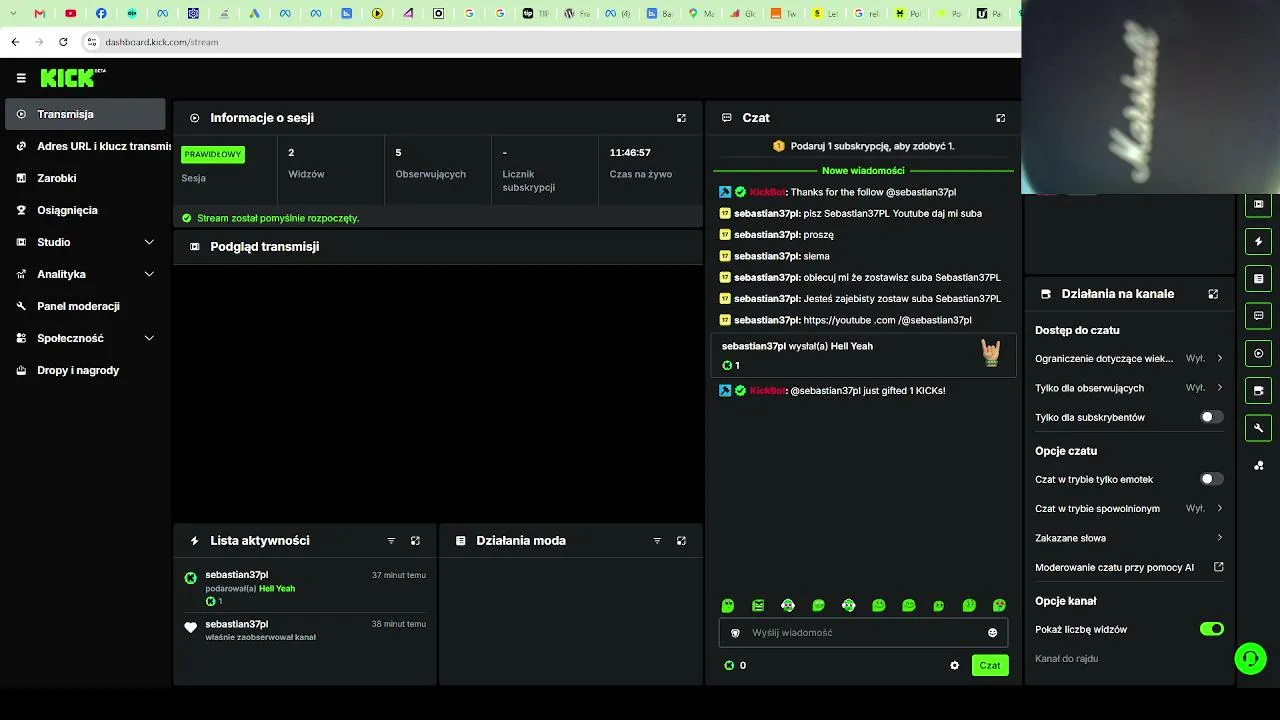
Task: Click the PRAWIDŁOWY session status badge
Action: click(x=213, y=155)
